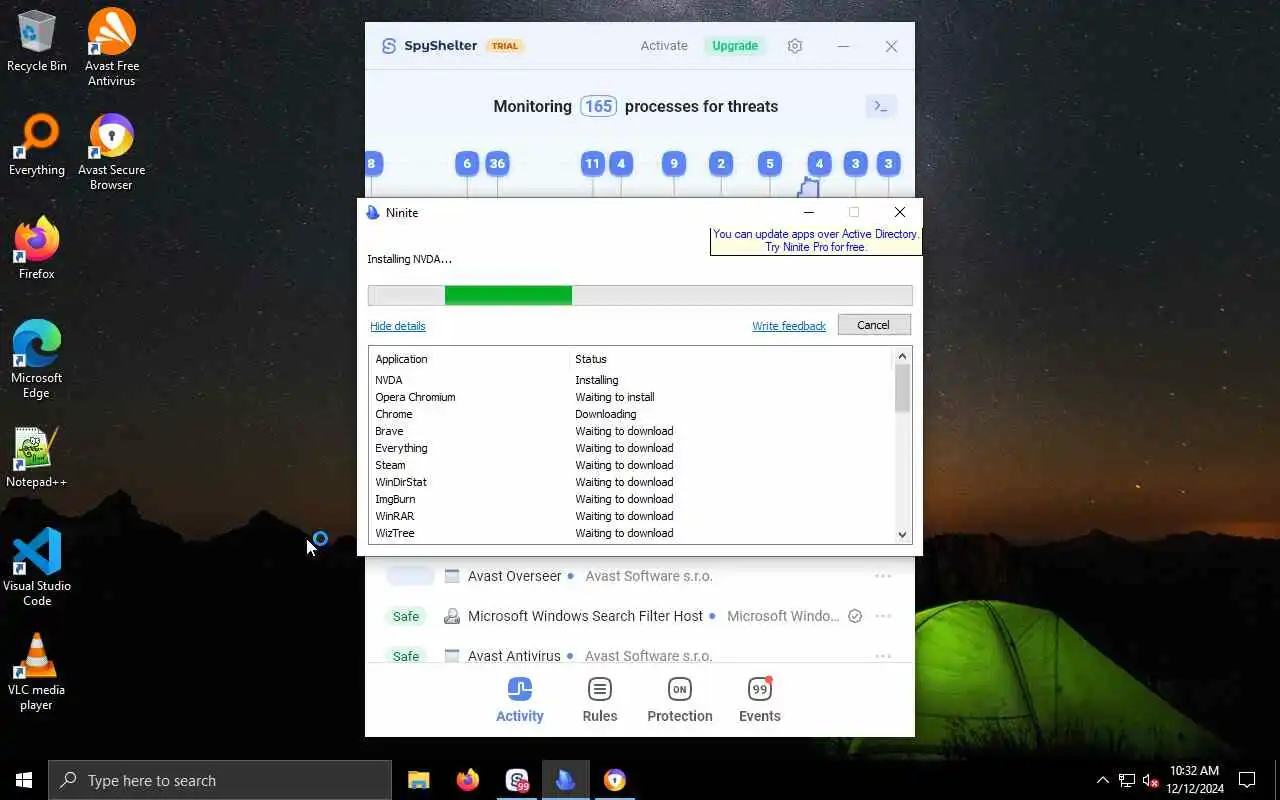Open the Firefox desktop shortcut
The image size is (1280, 800).
click(37, 249)
